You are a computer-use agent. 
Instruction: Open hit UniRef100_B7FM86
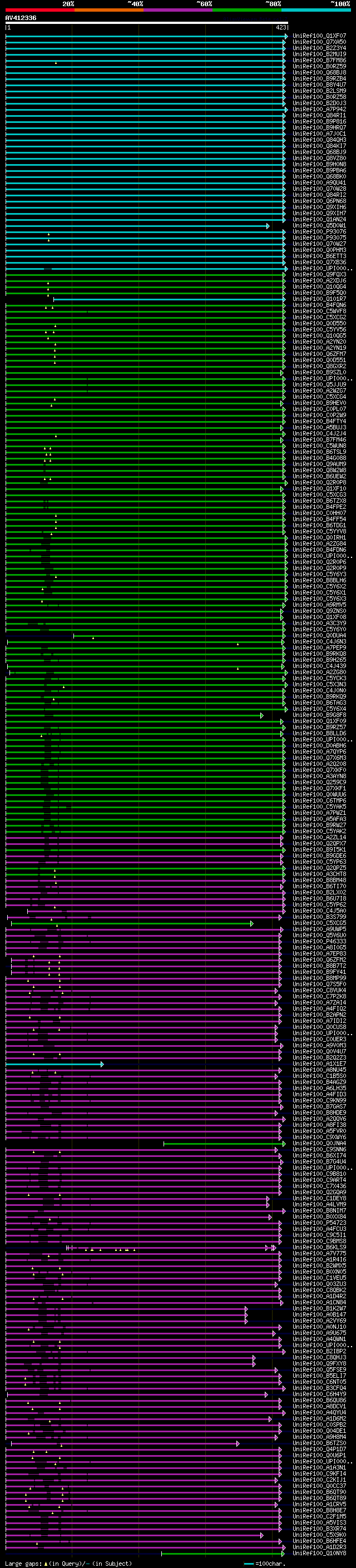pos(319,60)
